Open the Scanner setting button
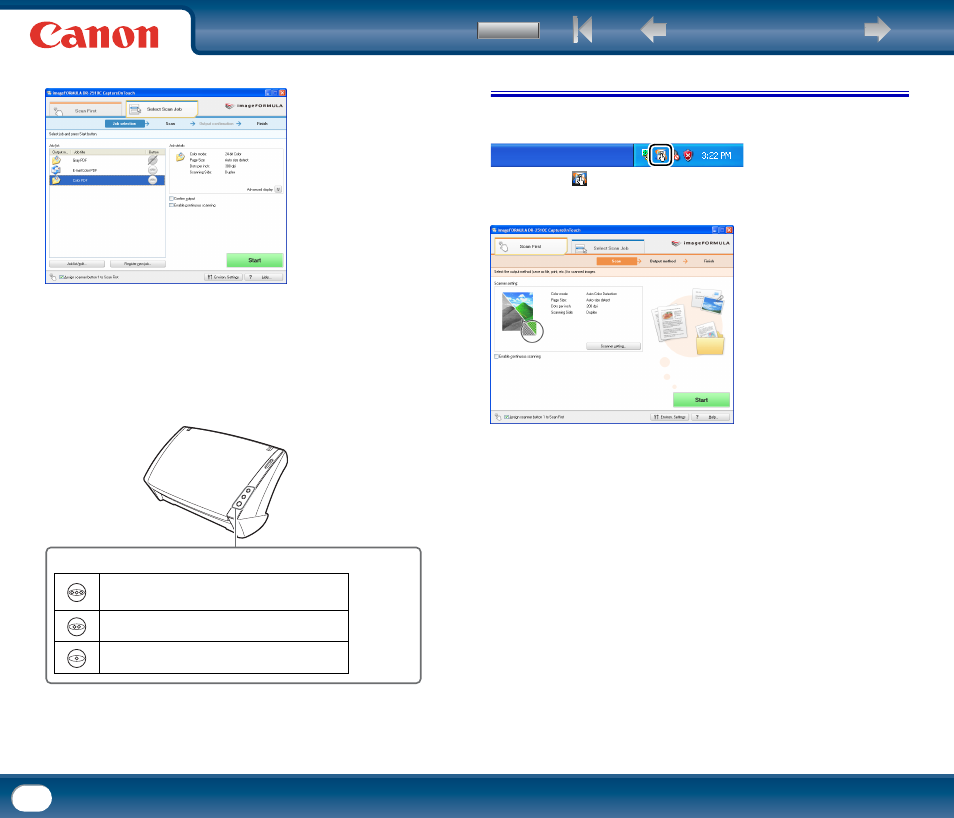The height and width of the screenshot is (818, 954). [613, 346]
